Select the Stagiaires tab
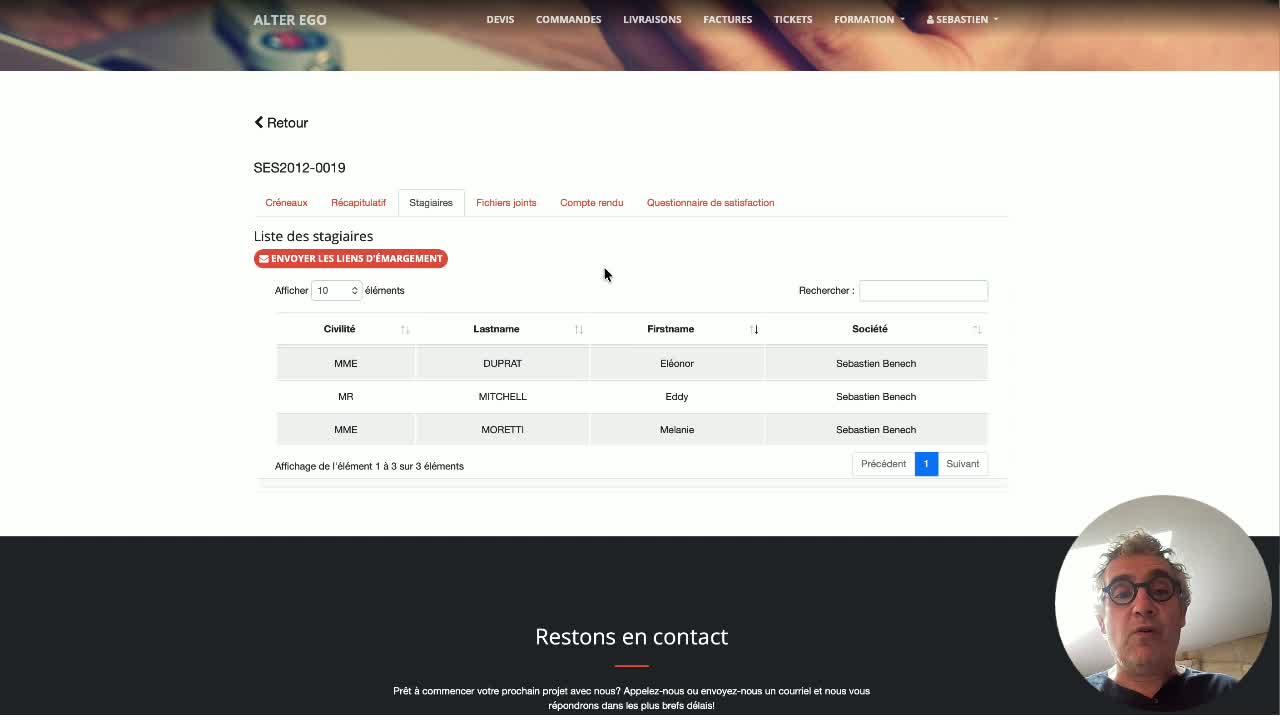The width and height of the screenshot is (1280, 720). pyautogui.click(x=431, y=202)
